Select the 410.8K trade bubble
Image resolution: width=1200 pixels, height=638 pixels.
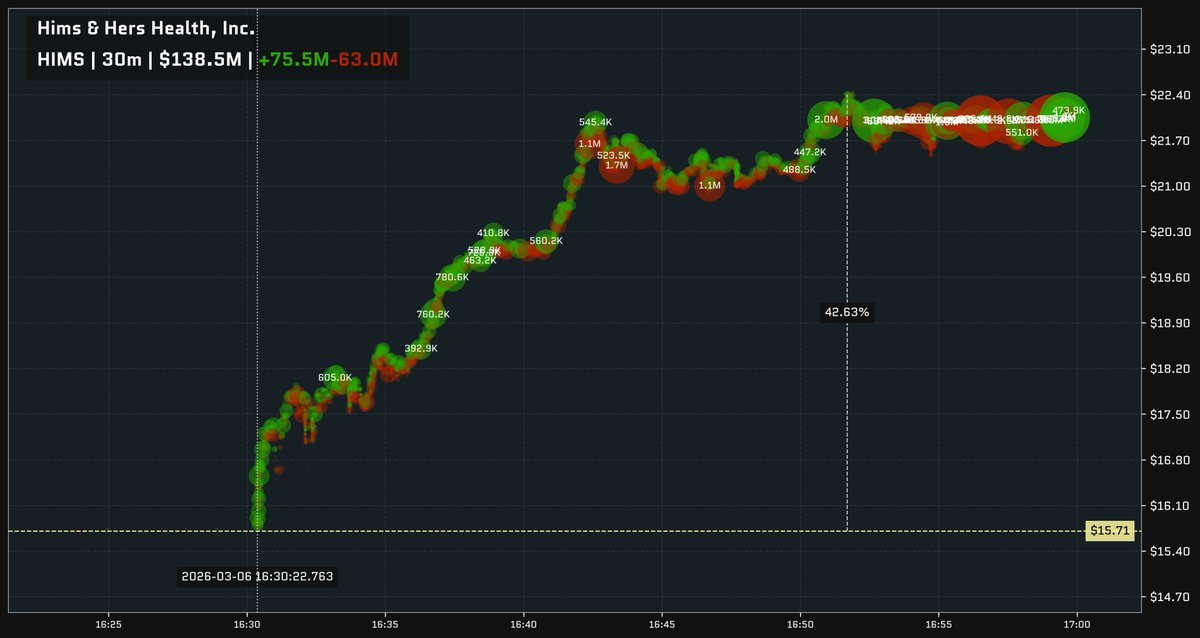coord(493,233)
